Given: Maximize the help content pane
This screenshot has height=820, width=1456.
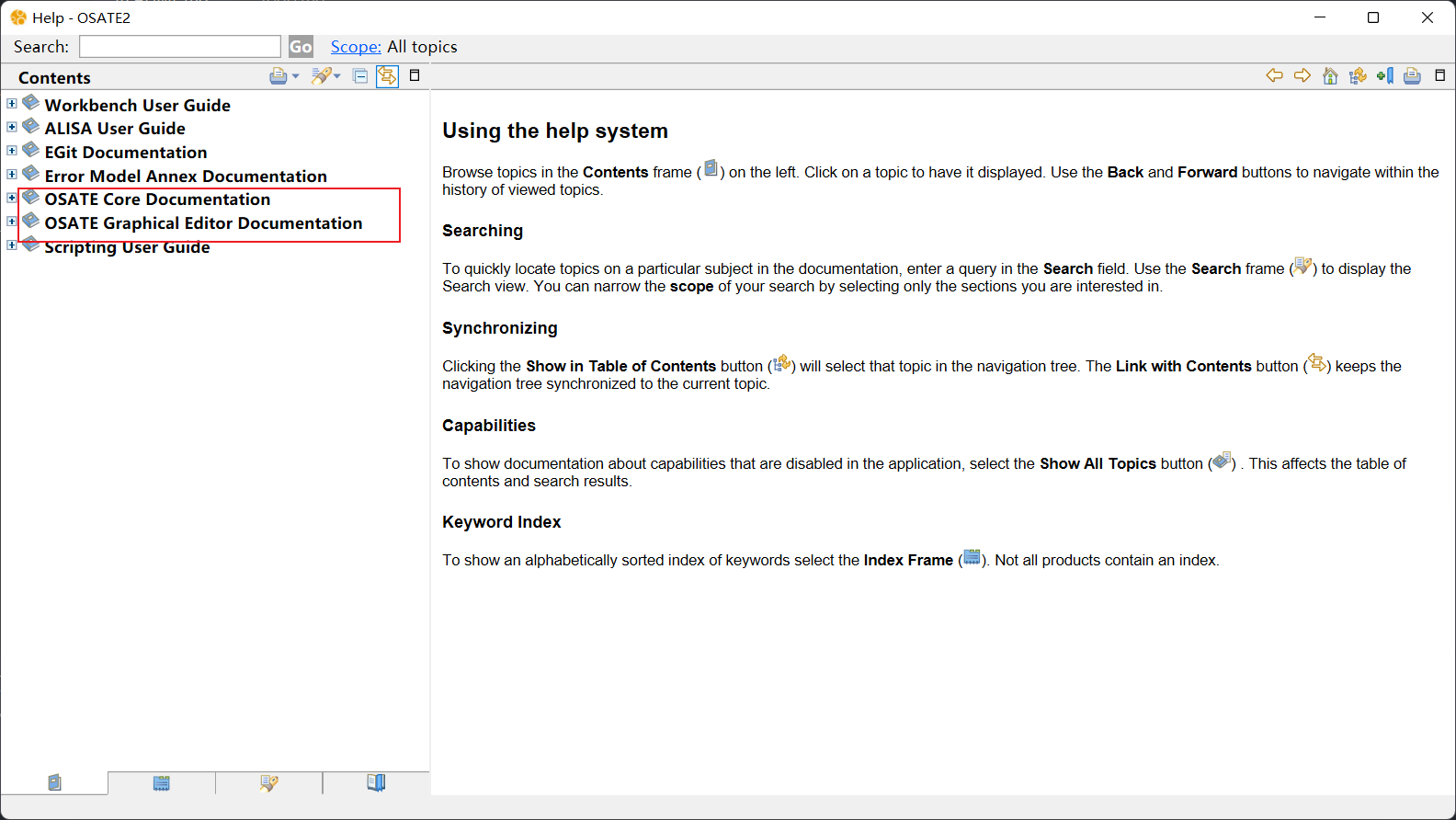Looking at the screenshot, I should coord(1440,75).
